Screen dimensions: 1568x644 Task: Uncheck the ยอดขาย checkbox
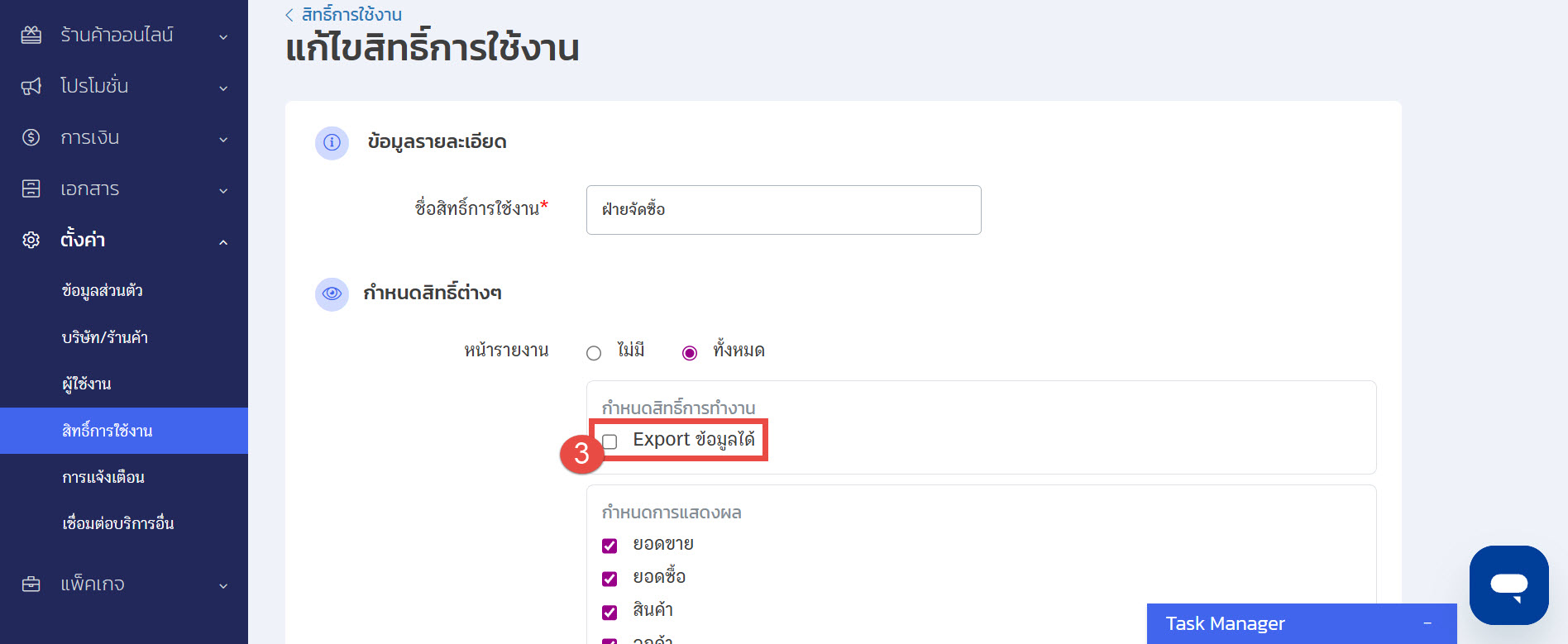[610, 546]
